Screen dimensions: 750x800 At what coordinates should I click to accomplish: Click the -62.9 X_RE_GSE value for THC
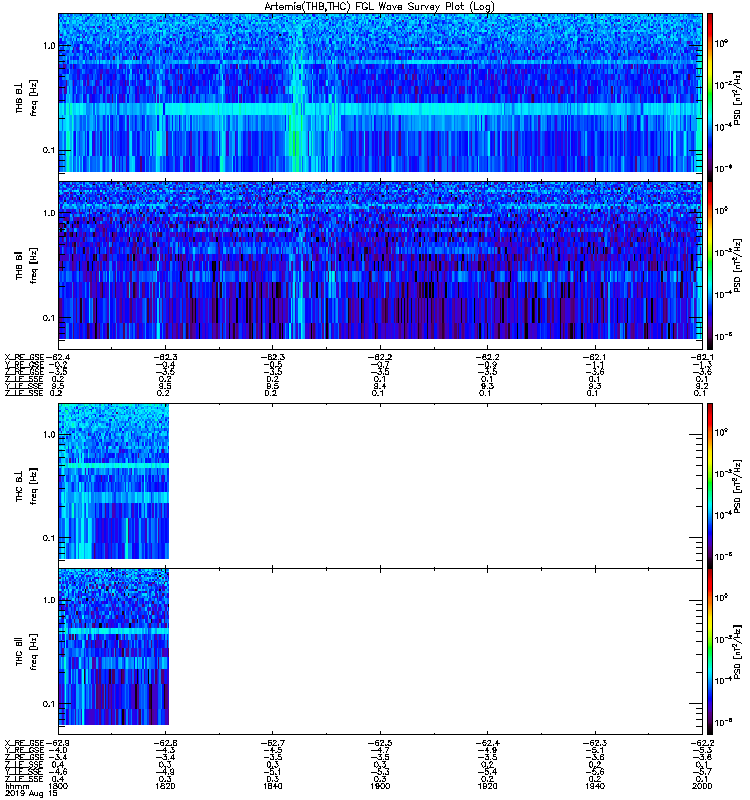(x=58, y=743)
